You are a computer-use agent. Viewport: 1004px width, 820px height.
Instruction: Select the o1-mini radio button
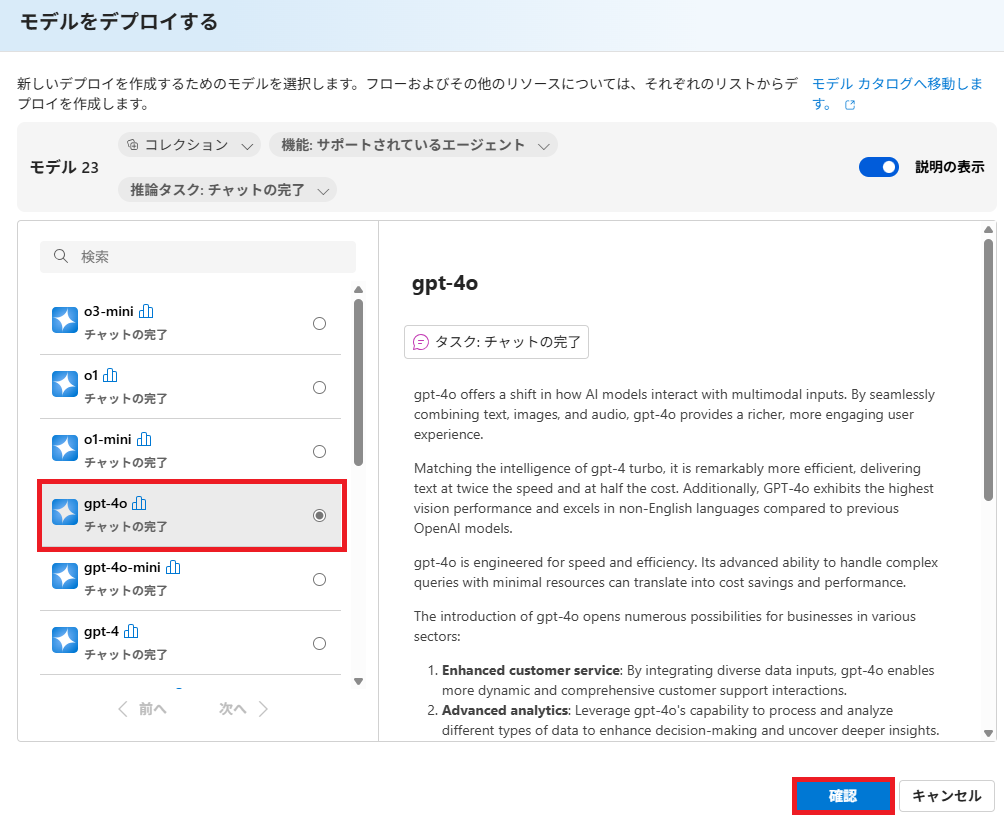(x=320, y=451)
